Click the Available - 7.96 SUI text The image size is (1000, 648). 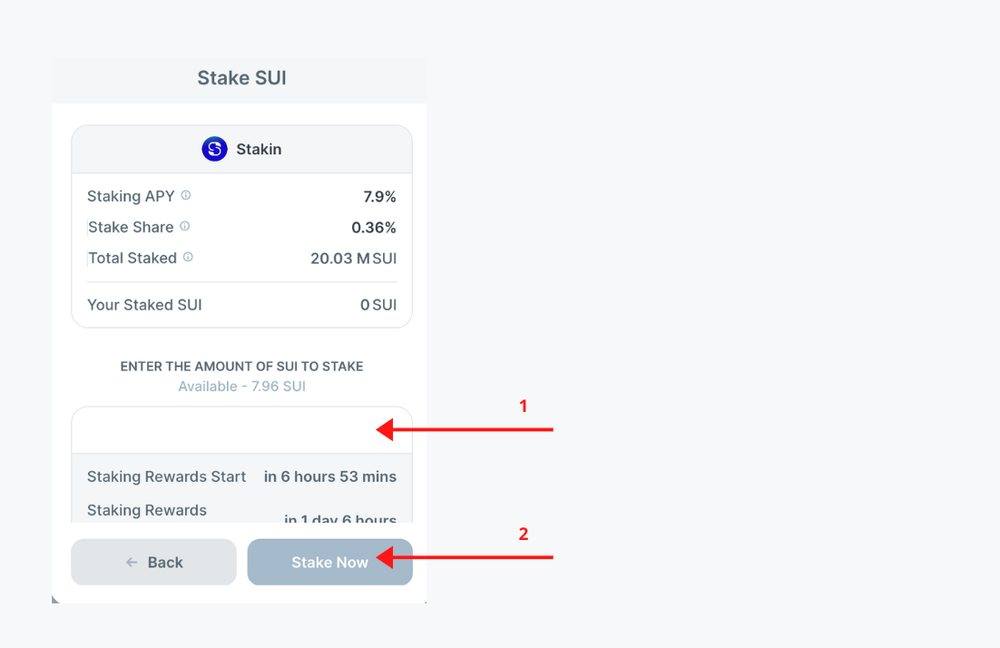(240, 385)
